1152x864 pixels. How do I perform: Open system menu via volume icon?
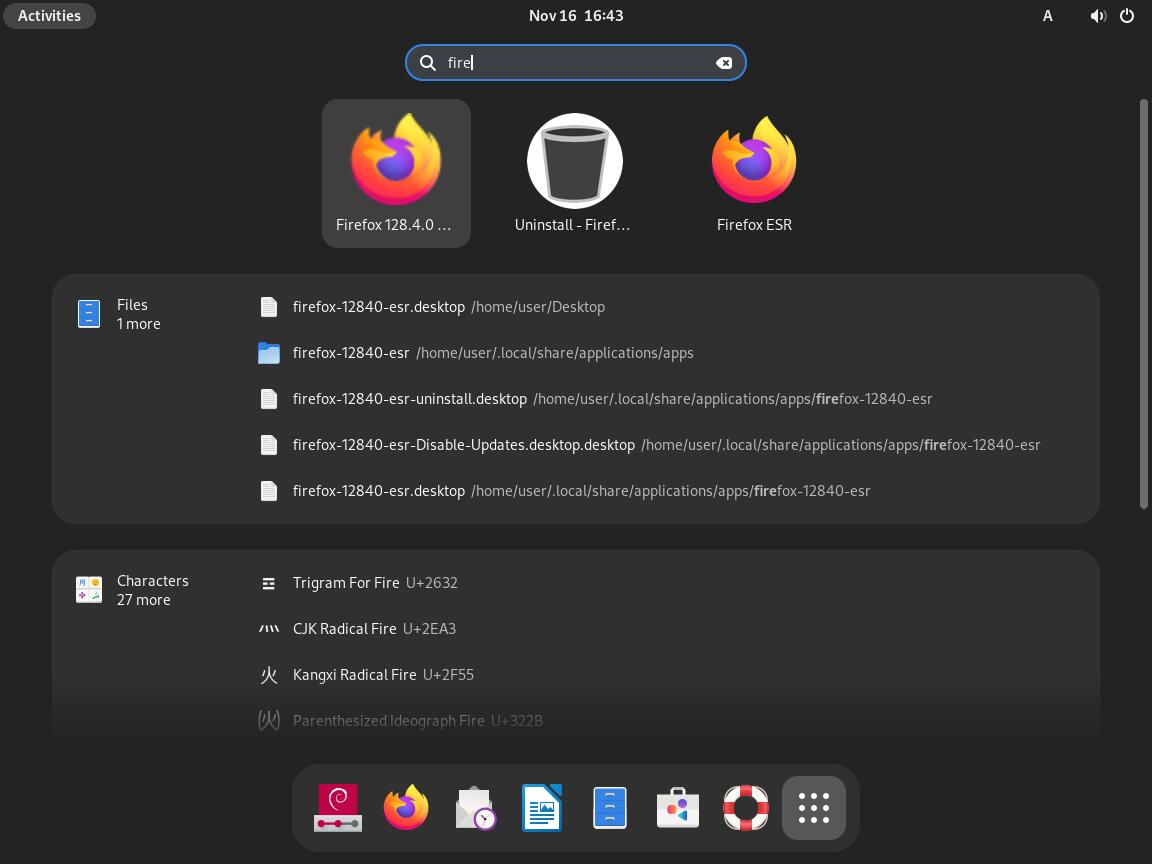[x=1098, y=15]
